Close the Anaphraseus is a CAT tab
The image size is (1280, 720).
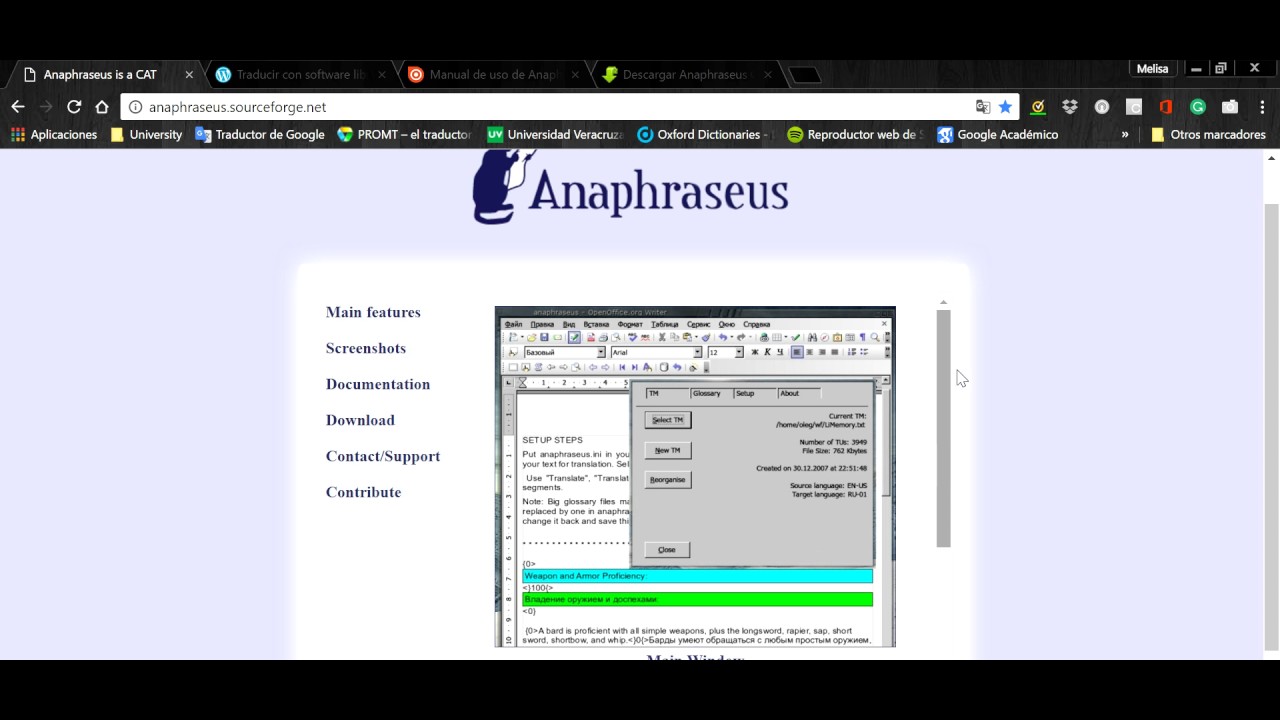click(x=189, y=75)
